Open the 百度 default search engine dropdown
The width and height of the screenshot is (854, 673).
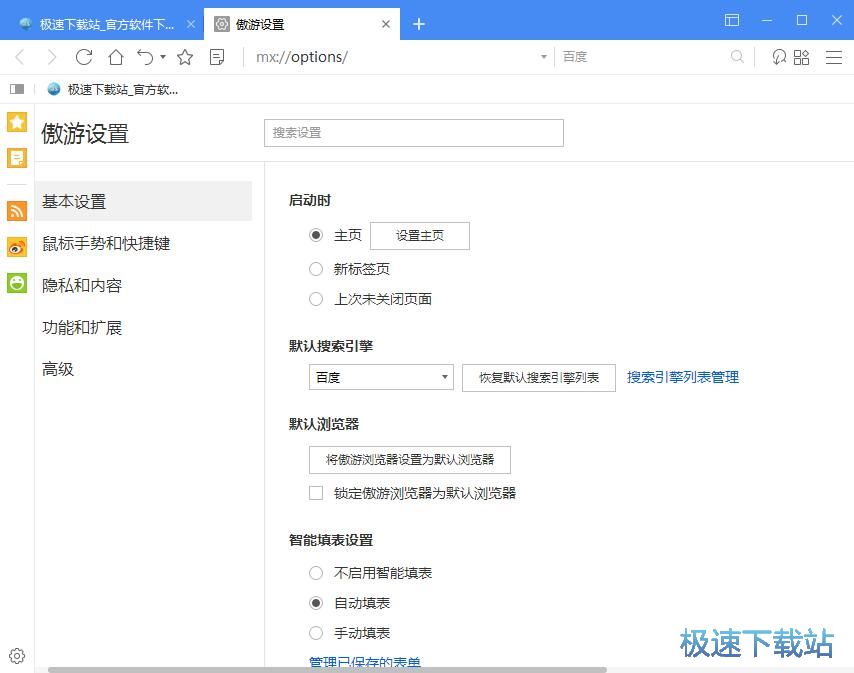pyautogui.click(x=381, y=377)
